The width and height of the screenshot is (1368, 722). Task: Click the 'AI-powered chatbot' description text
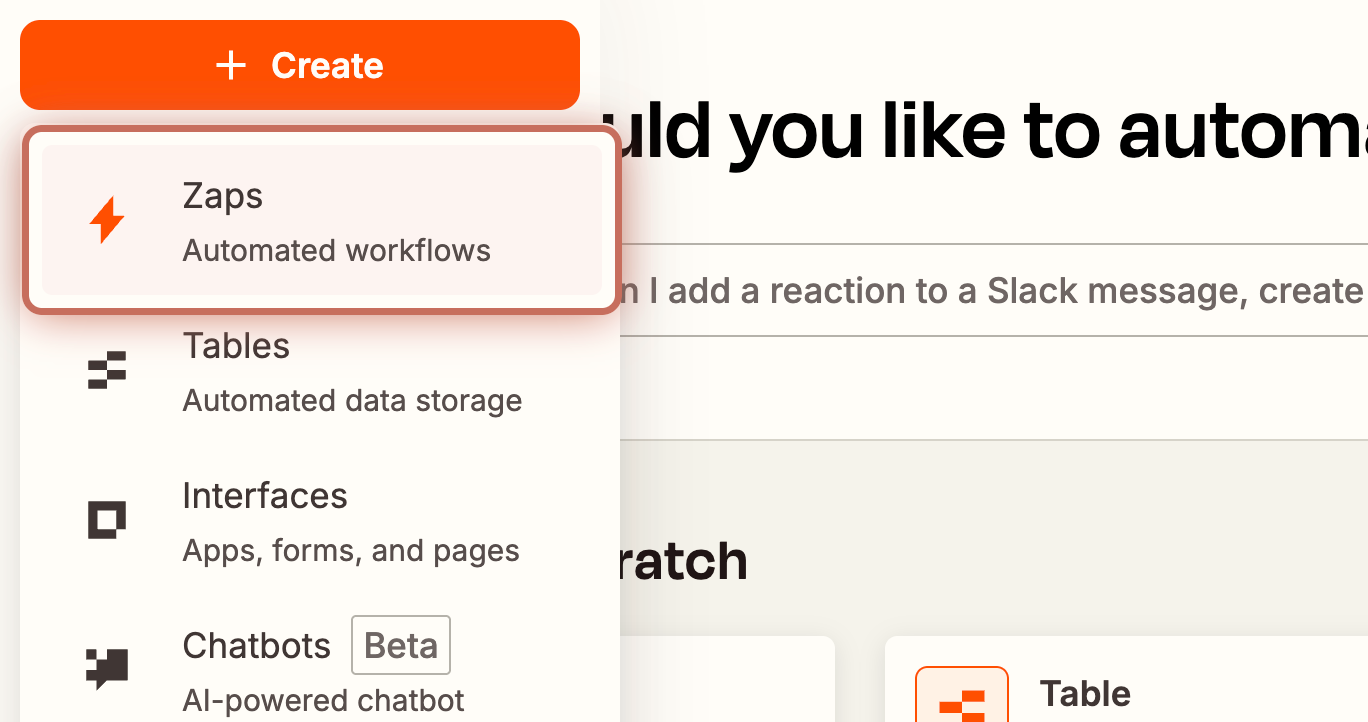(324, 700)
